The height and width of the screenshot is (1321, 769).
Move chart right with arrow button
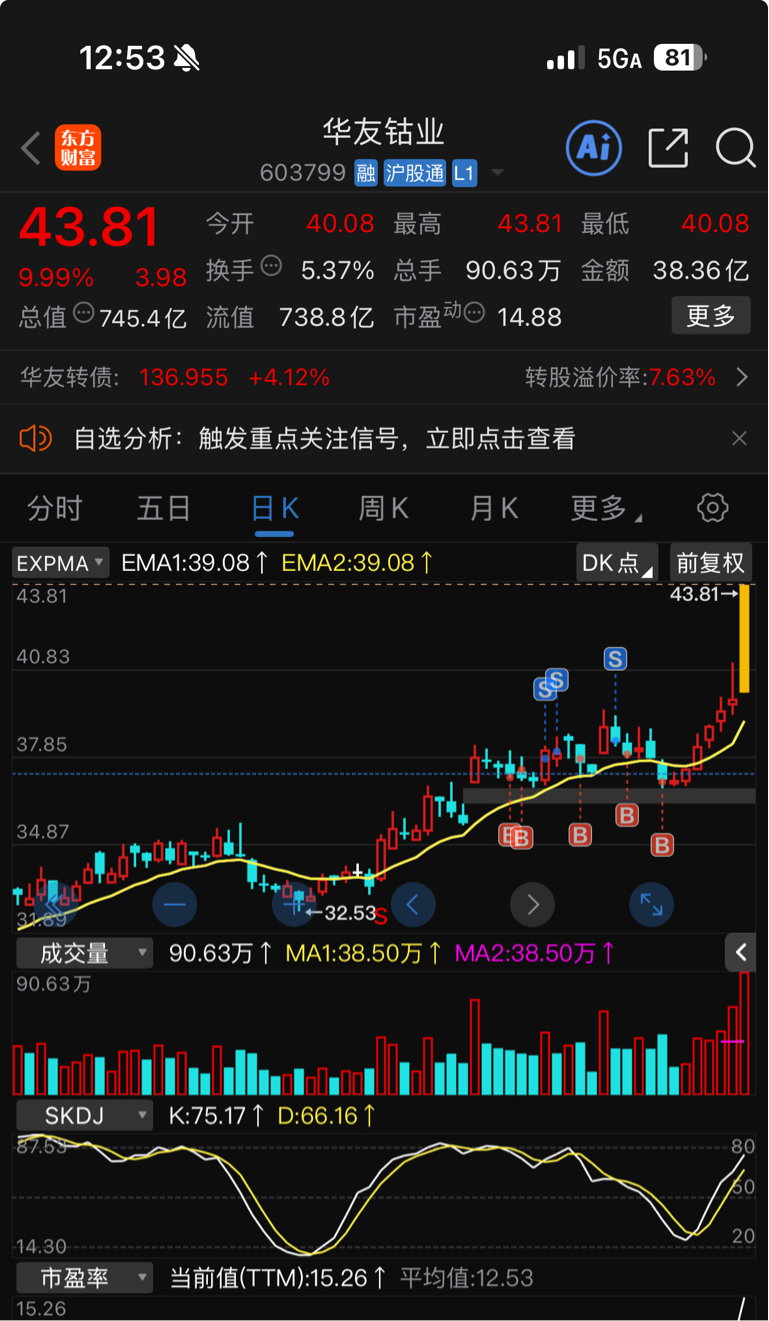point(532,905)
